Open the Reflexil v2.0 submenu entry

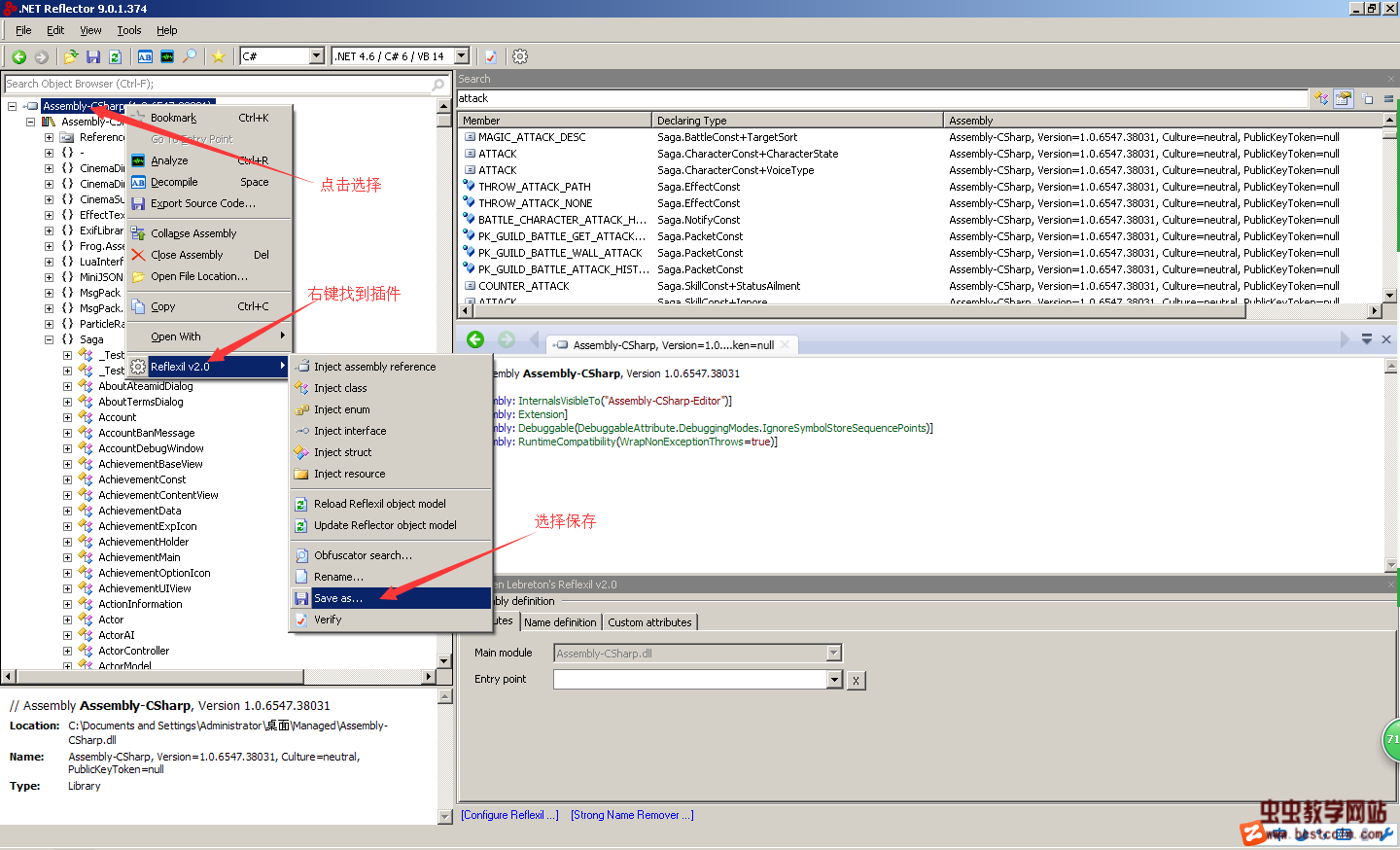209,367
